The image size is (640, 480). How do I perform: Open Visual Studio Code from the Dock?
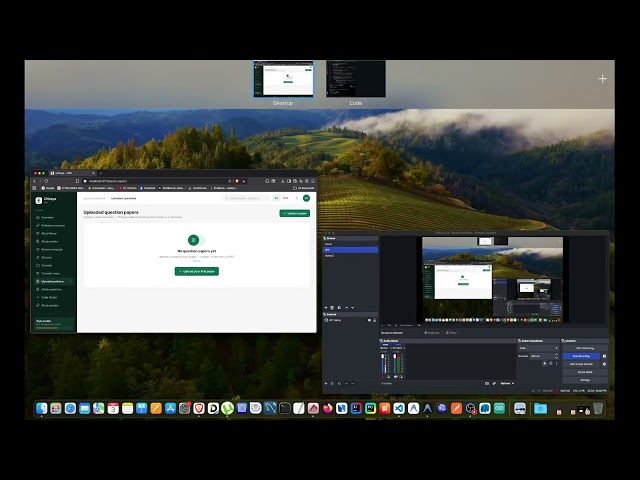399,408
